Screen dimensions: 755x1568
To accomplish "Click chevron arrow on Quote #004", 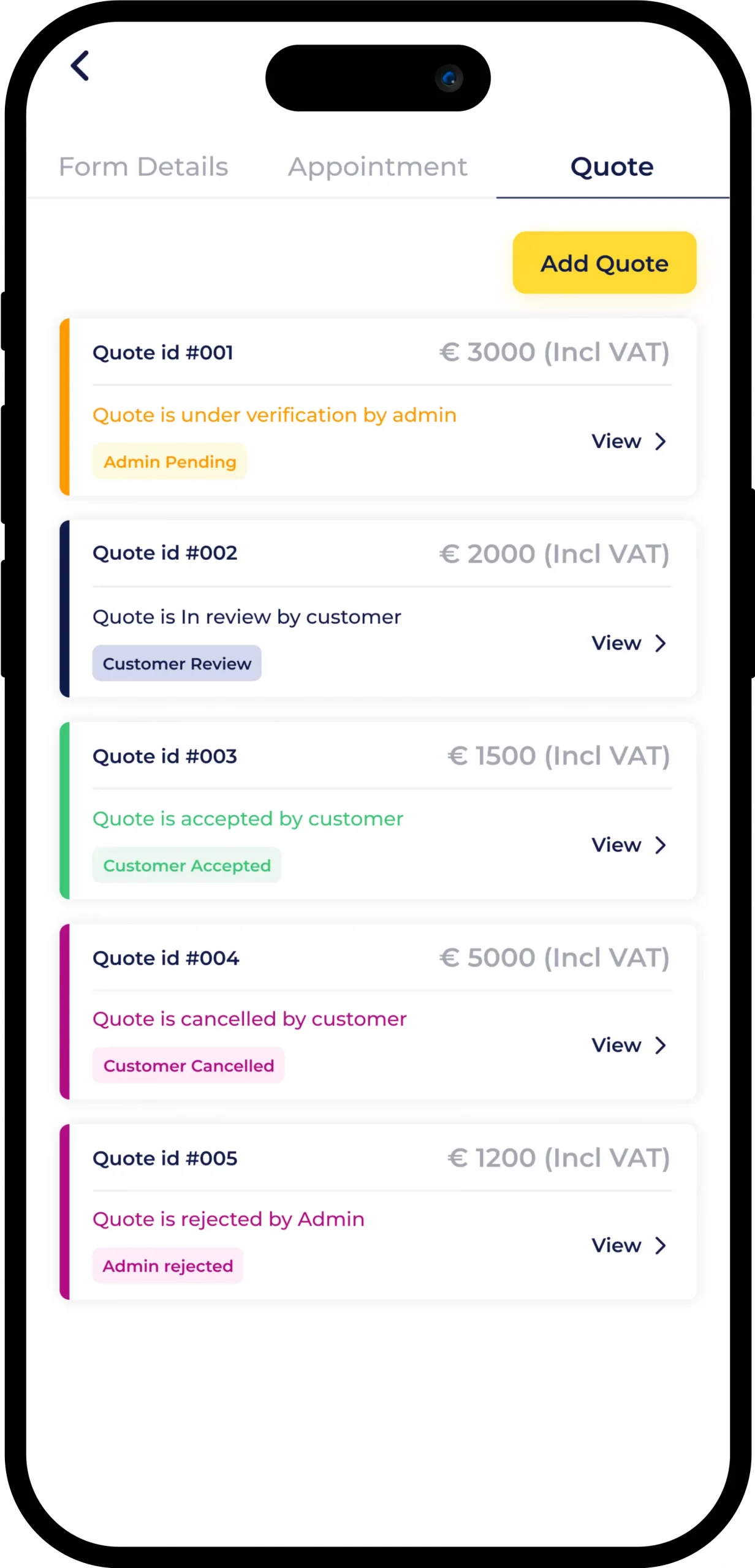I will pos(660,1046).
